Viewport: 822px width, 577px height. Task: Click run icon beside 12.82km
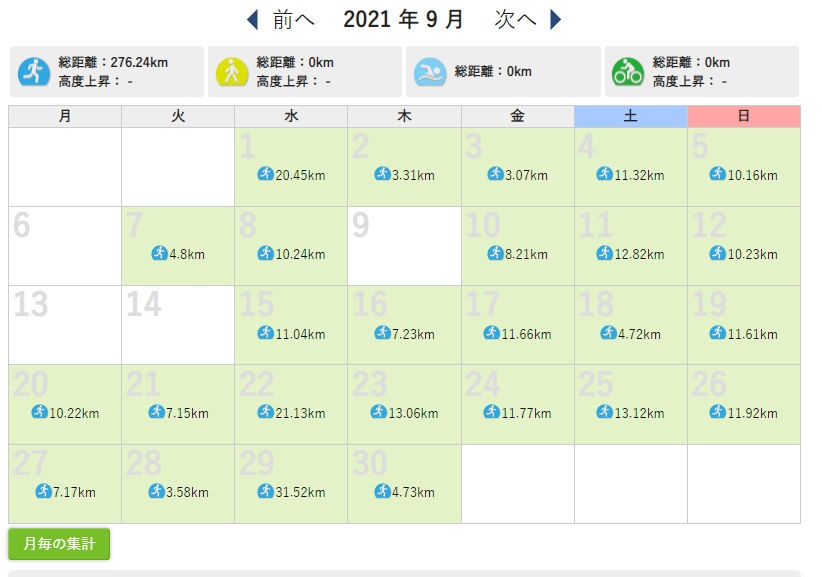[x=604, y=253]
